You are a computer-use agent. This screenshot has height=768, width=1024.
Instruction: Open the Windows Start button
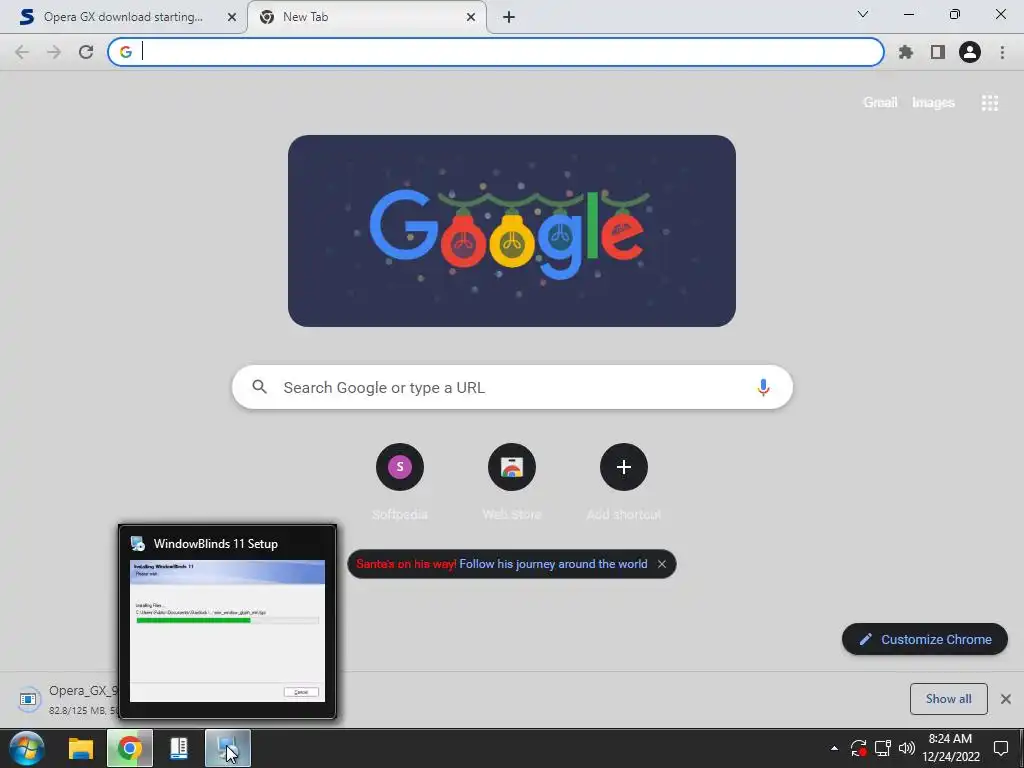click(26, 748)
